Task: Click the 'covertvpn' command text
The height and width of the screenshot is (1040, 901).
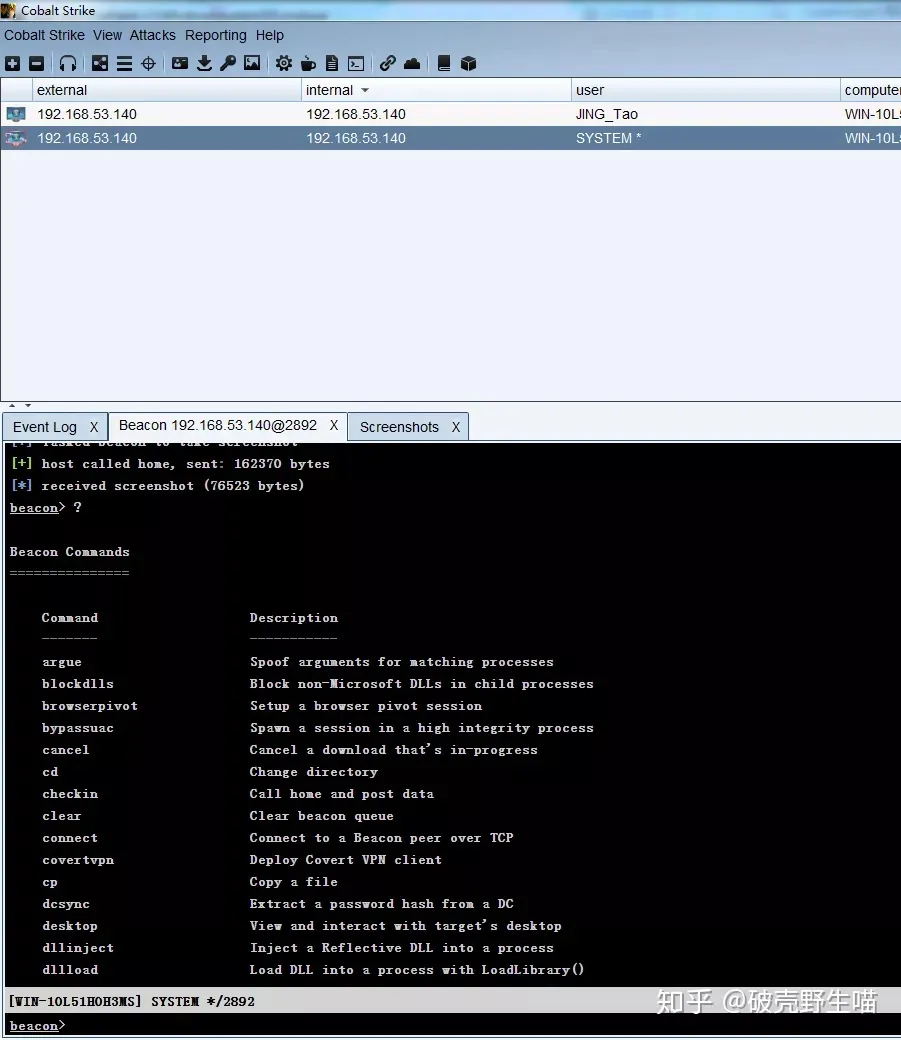Action: tap(78, 860)
